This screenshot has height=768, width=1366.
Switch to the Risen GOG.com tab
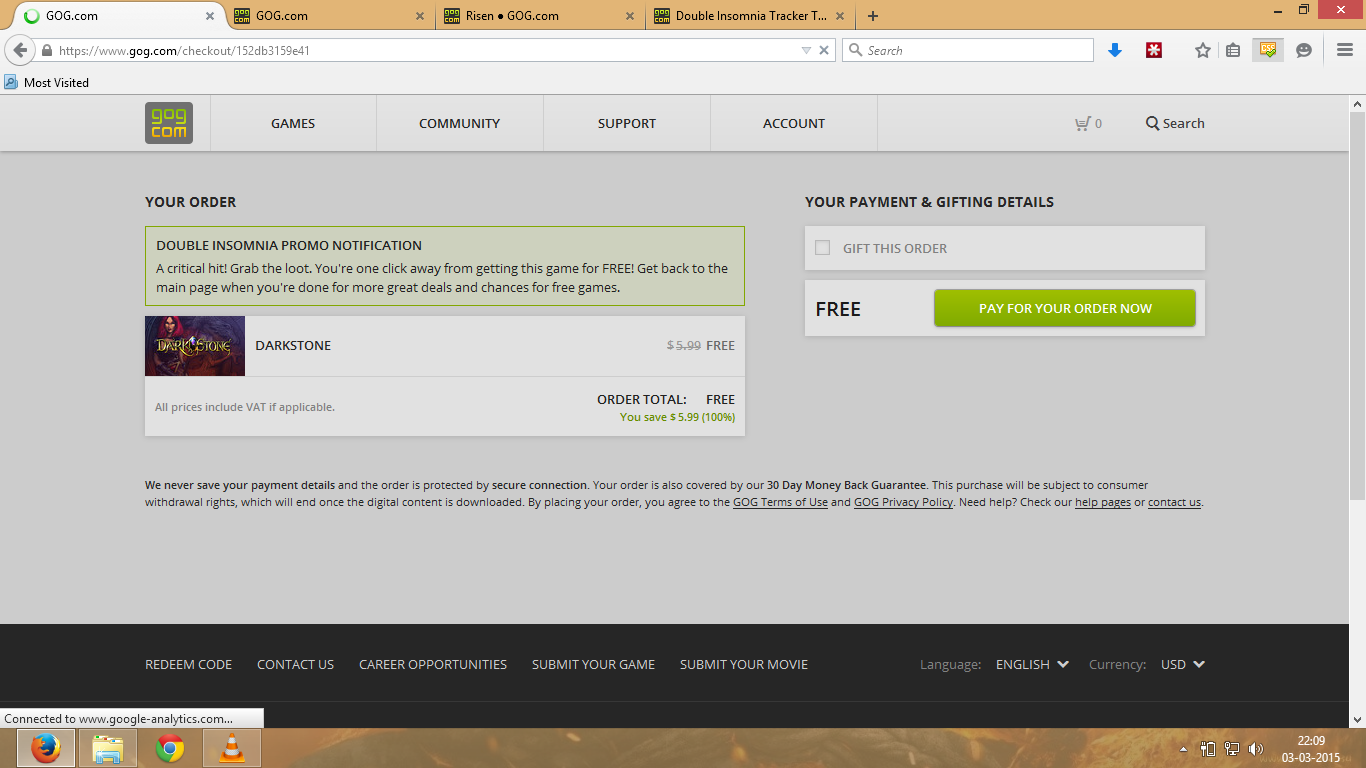(x=540, y=16)
